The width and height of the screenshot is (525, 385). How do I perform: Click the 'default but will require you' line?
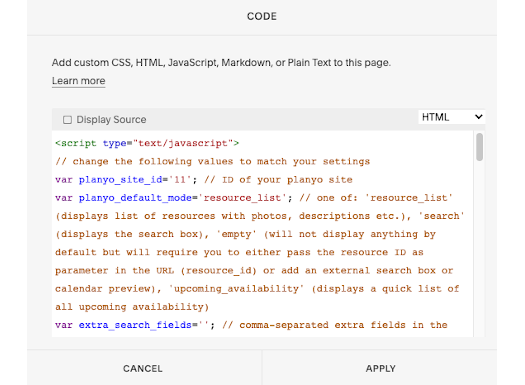[x=239, y=252]
